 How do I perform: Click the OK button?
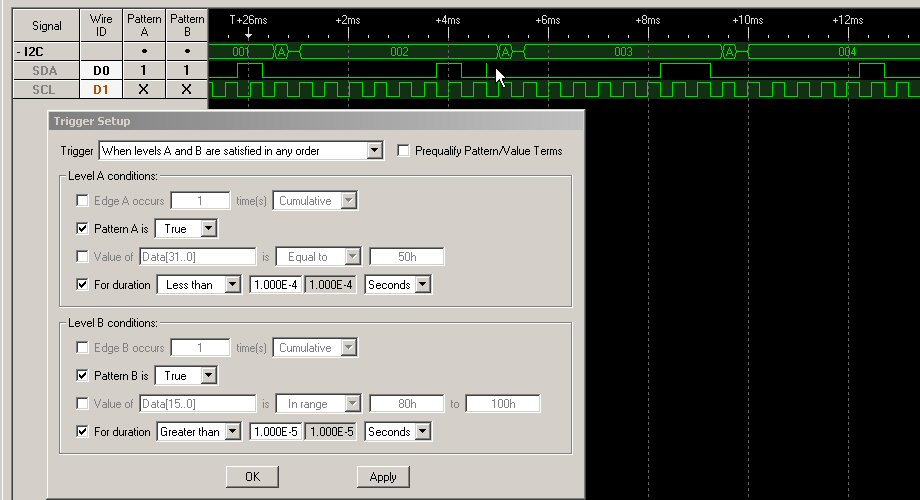tap(251, 477)
